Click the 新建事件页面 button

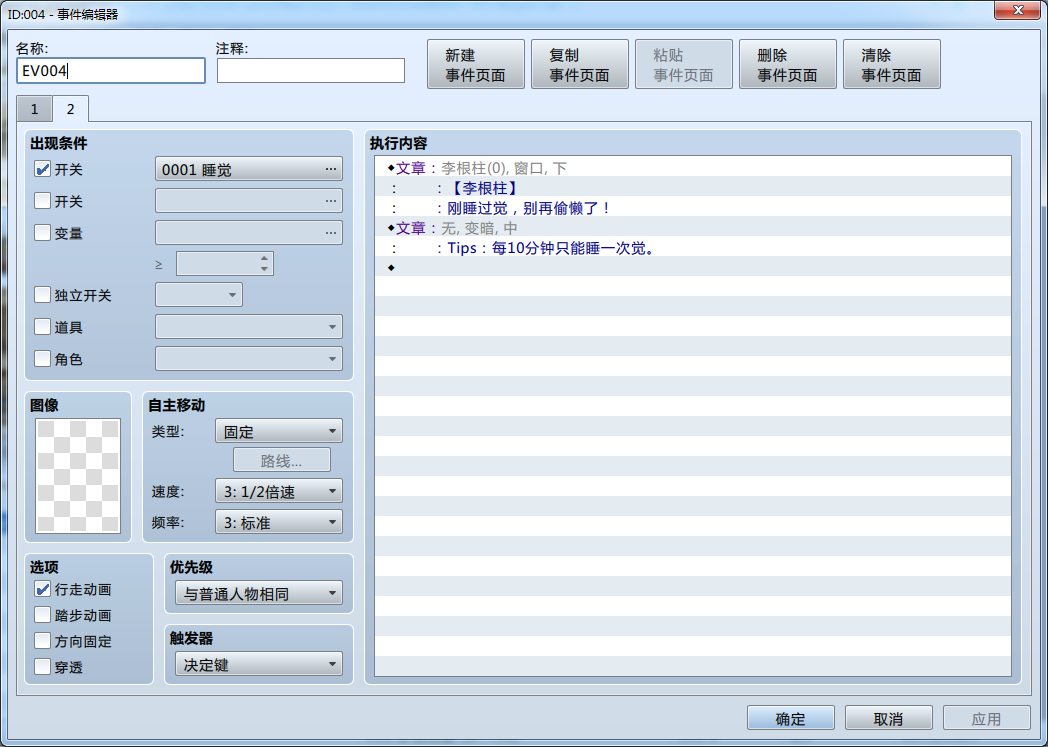coord(475,64)
